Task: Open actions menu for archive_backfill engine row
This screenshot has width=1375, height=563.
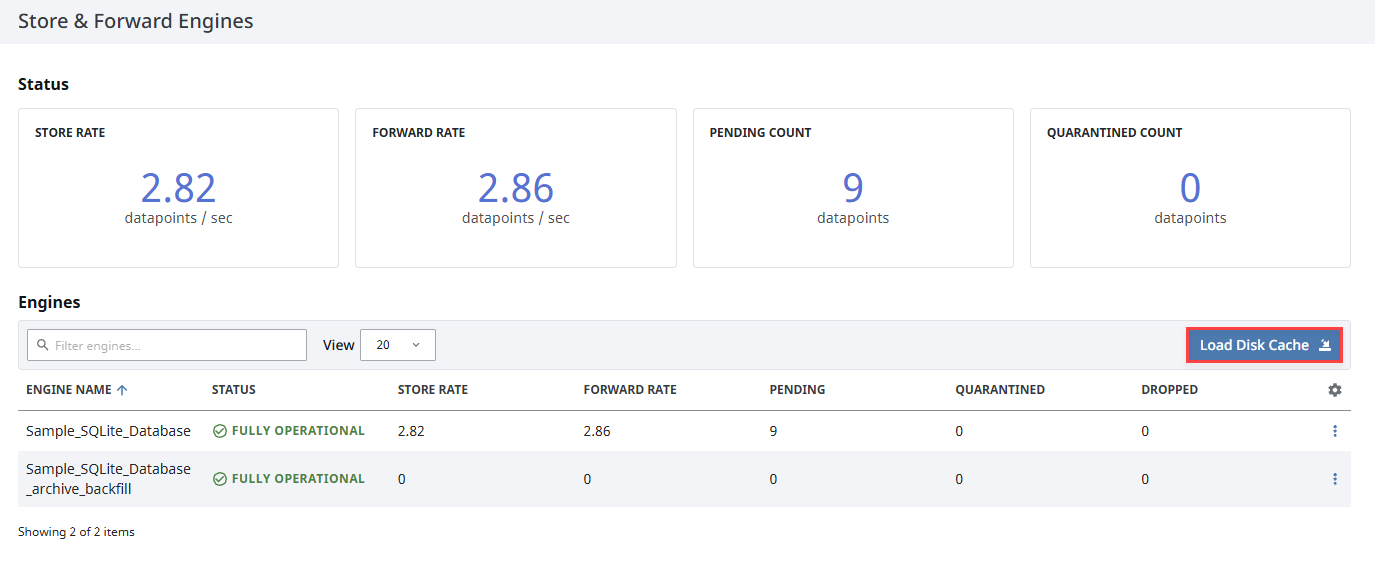Action: (1334, 479)
